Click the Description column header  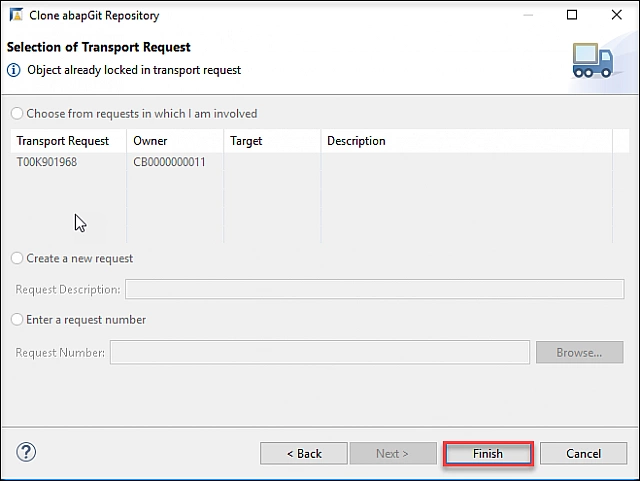pyautogui.click(x=356, y=141)
